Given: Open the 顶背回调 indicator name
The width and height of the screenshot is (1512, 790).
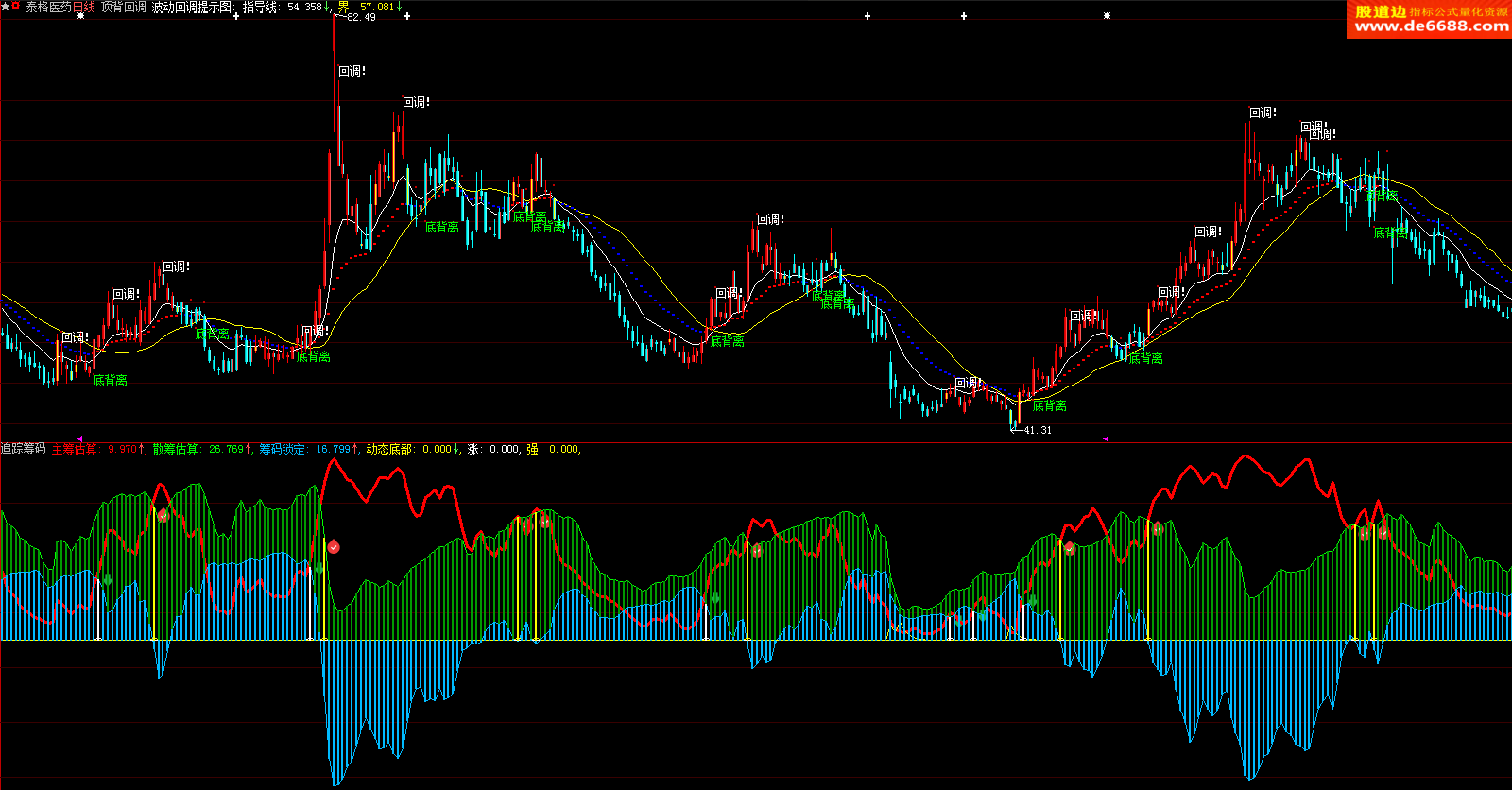Looking at the screenshot, I should 123,7.
